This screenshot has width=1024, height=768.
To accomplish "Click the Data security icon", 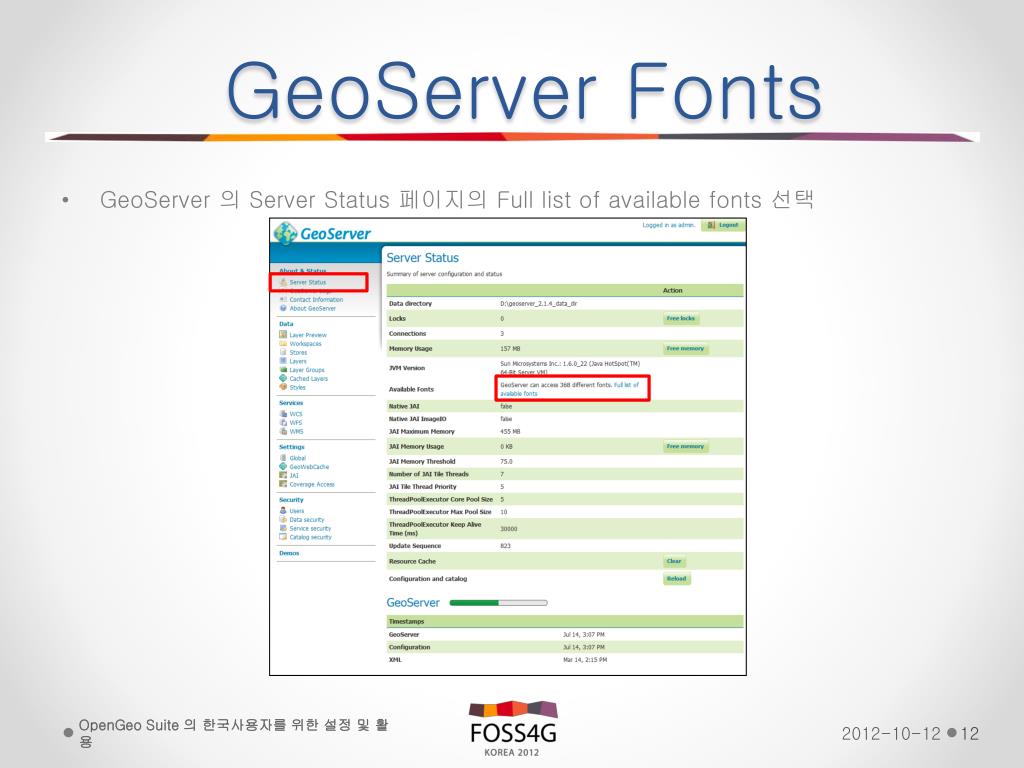I will 283,519.
